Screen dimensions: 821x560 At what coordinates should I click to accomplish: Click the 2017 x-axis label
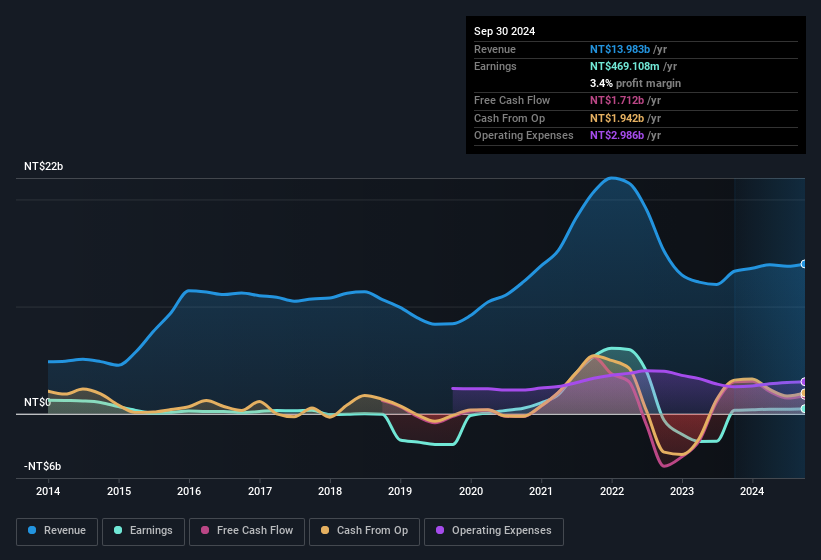click(x=260, y=491)
